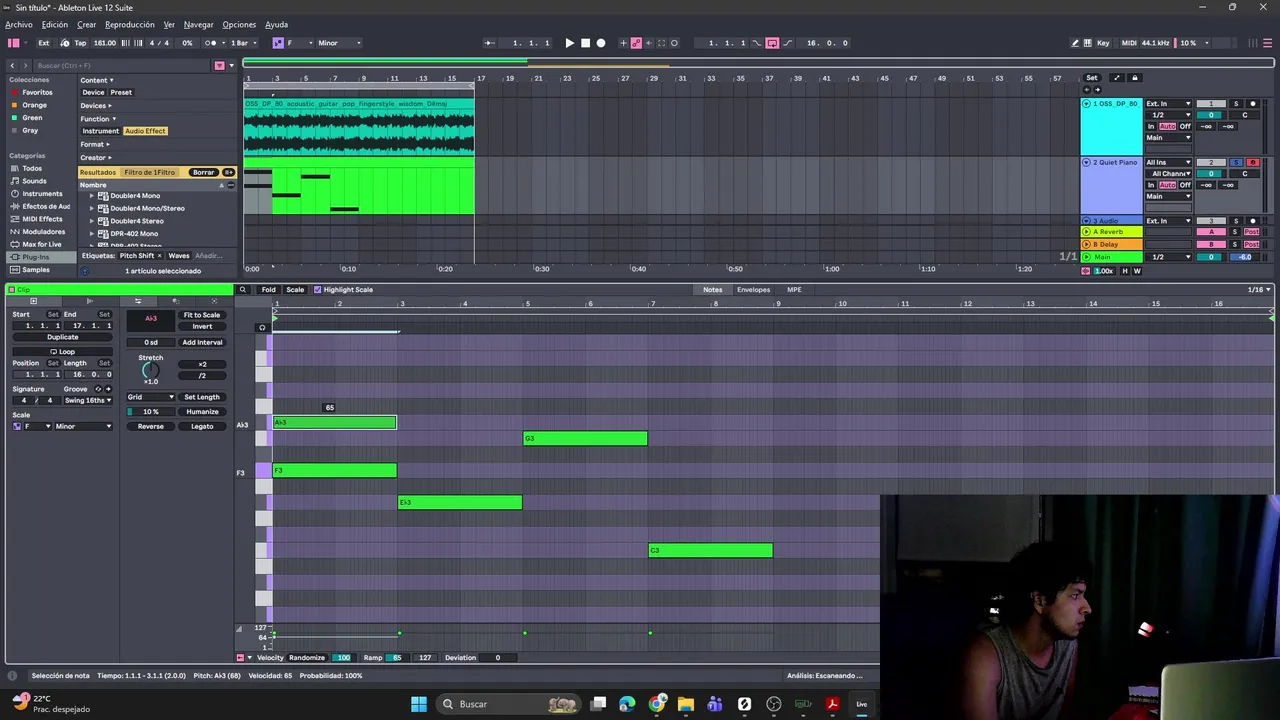Click the Fit to Scale button
This screenshot has width=1280, height=720.
(202, 315)
